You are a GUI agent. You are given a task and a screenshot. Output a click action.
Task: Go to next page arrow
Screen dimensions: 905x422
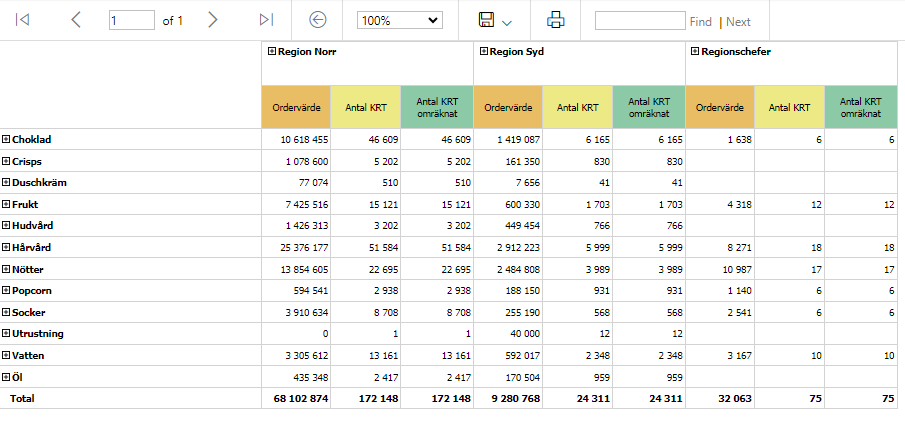coord(212,20)
